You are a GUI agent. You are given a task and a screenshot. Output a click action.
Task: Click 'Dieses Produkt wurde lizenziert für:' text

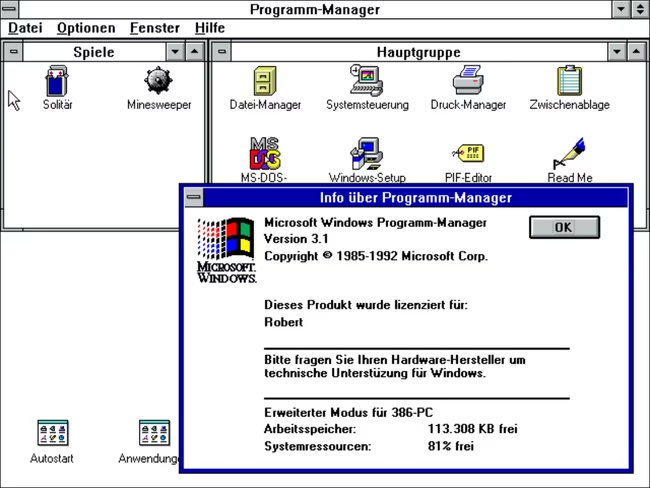coord(366,305)
